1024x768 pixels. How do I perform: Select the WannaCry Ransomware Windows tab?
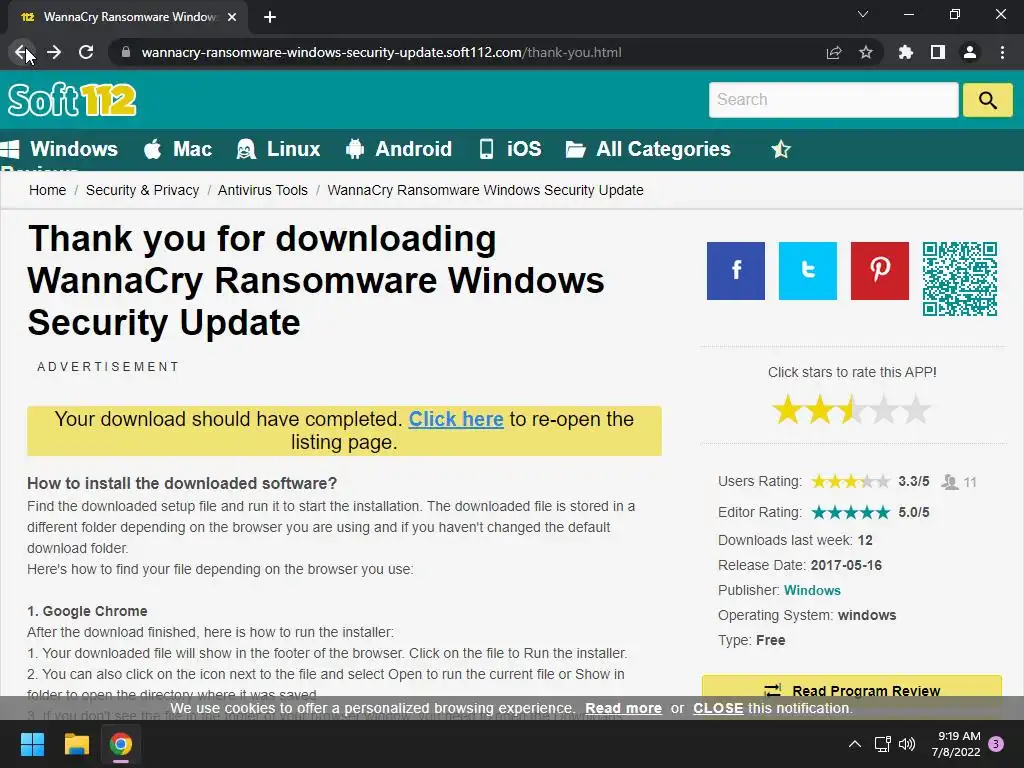(x=128, y=17)
